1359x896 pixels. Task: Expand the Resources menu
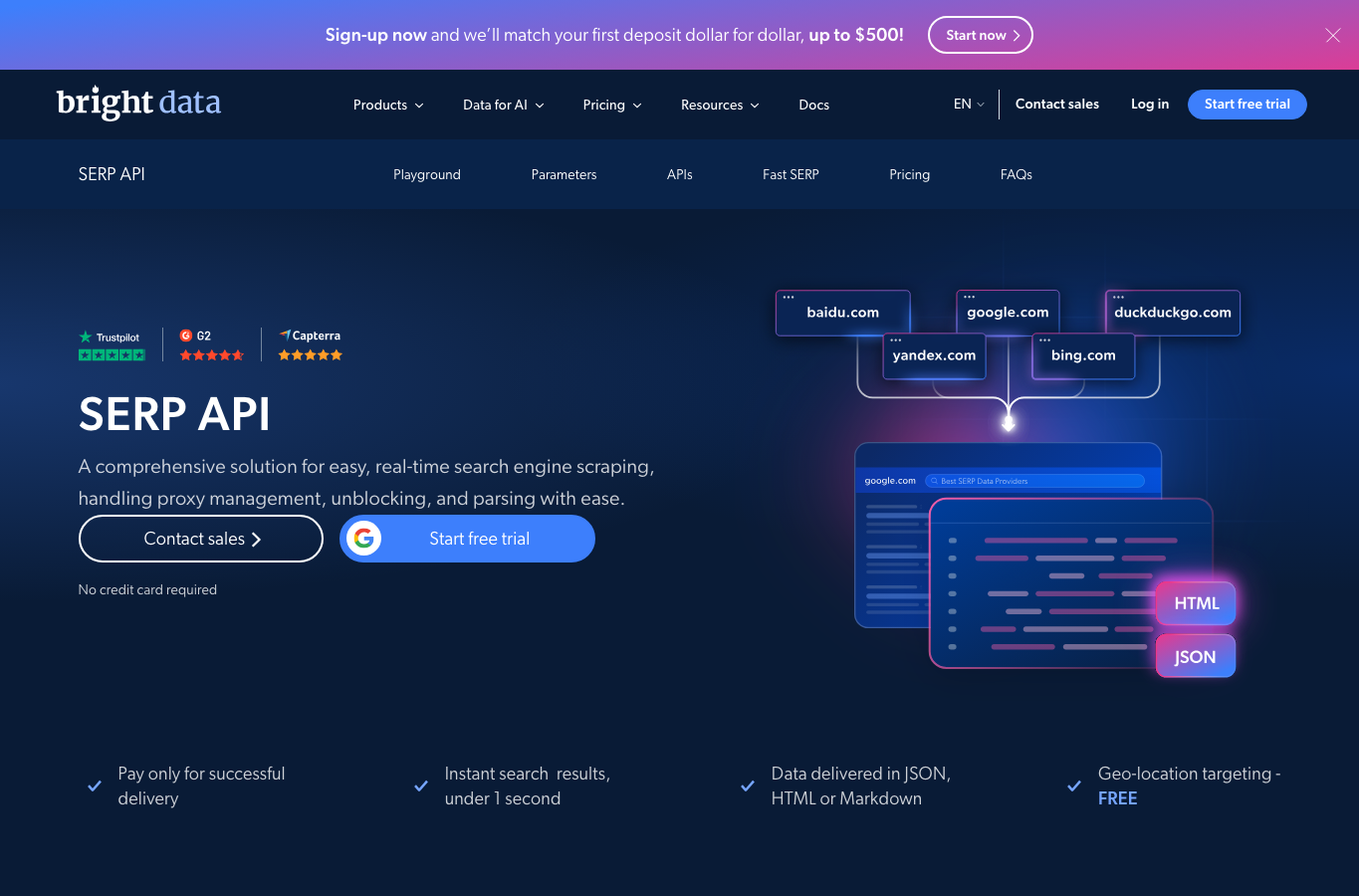coord(720,105)
